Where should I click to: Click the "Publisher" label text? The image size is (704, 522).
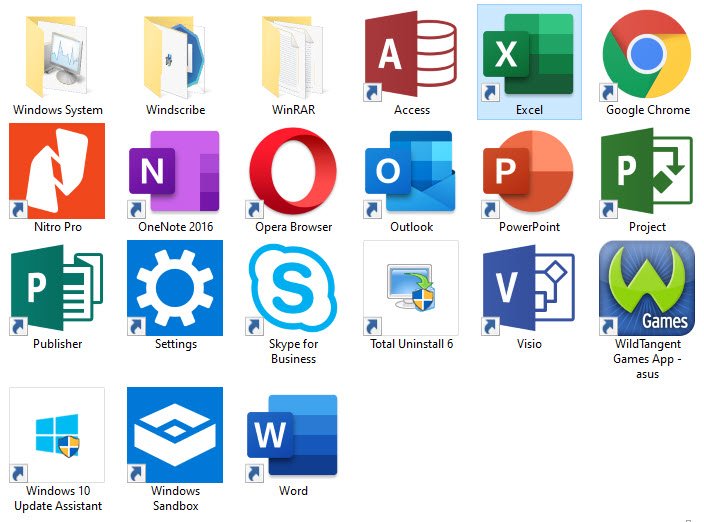57,344
